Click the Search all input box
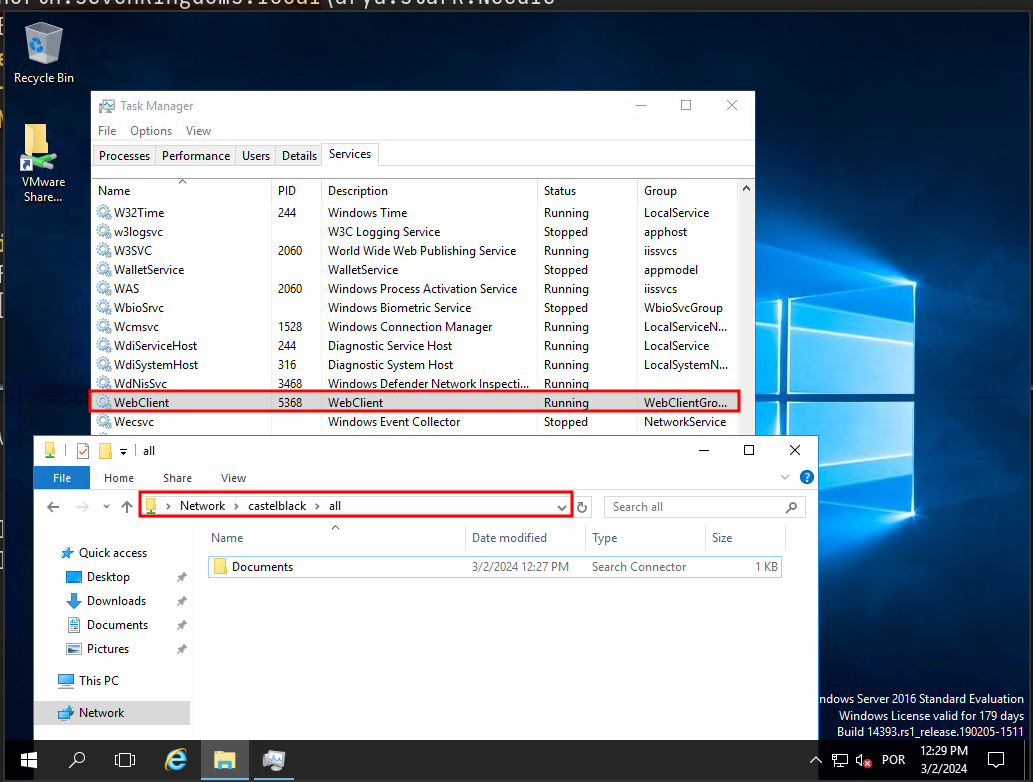This screenshot has height=782, width=1033. click(695, 507)
